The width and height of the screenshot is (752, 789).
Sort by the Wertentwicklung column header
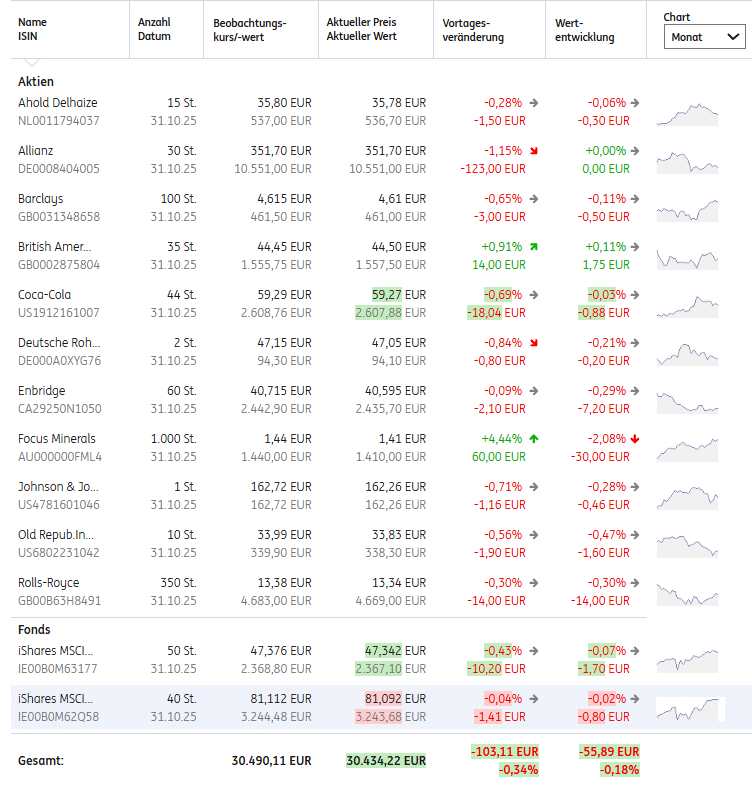[585, 30]
